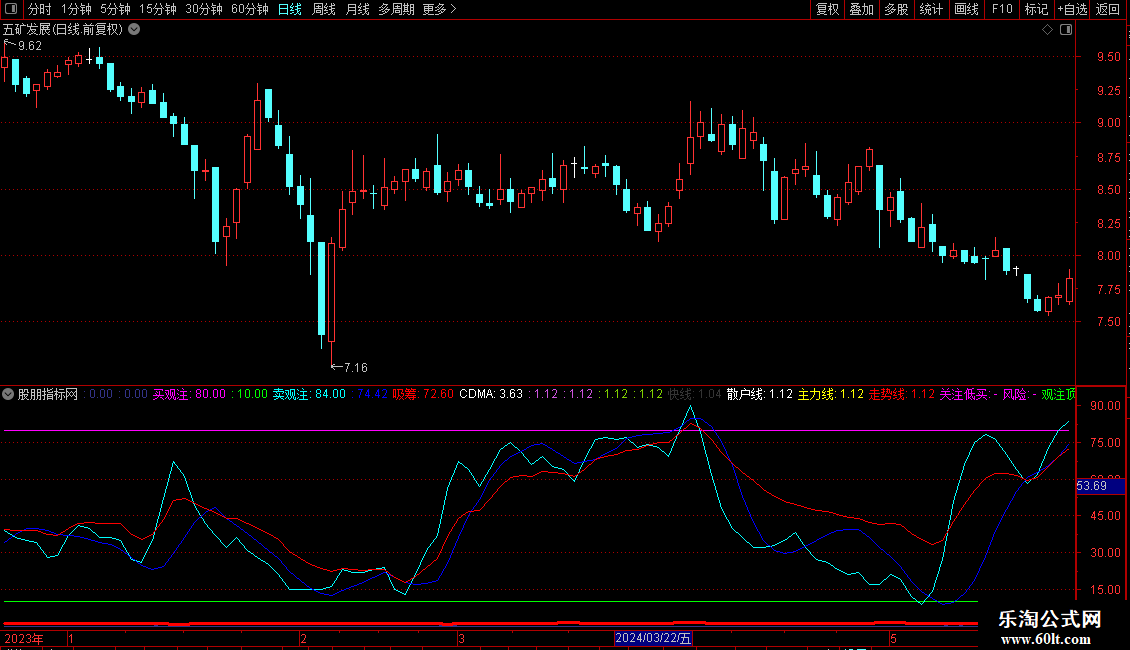Click the 2023年 label on the time axis
The image size is (1130, 650).
pos(24,638)
